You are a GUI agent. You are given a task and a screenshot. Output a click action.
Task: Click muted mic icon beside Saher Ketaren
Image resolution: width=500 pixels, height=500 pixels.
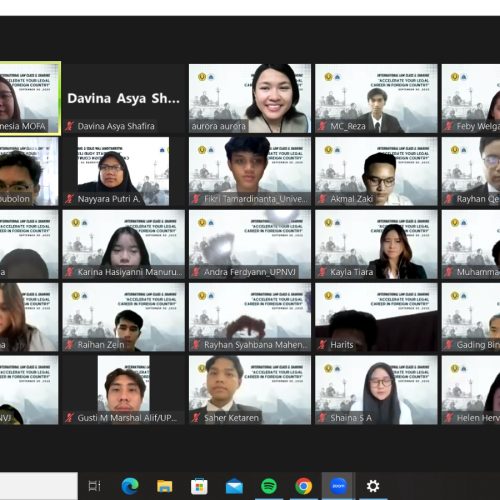[196, 418]
